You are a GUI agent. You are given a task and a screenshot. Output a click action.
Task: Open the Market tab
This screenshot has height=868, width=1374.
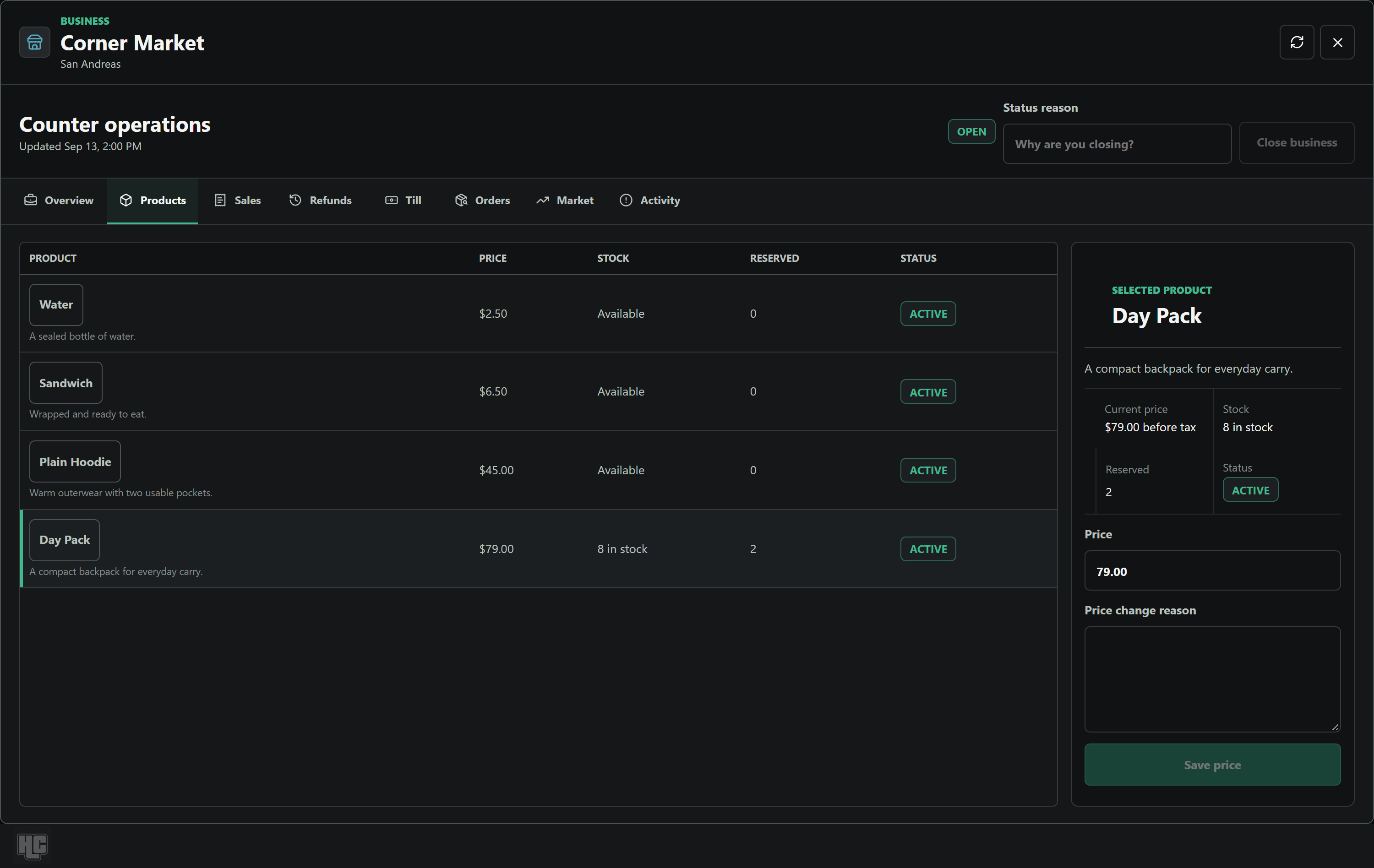pos(565,201)
